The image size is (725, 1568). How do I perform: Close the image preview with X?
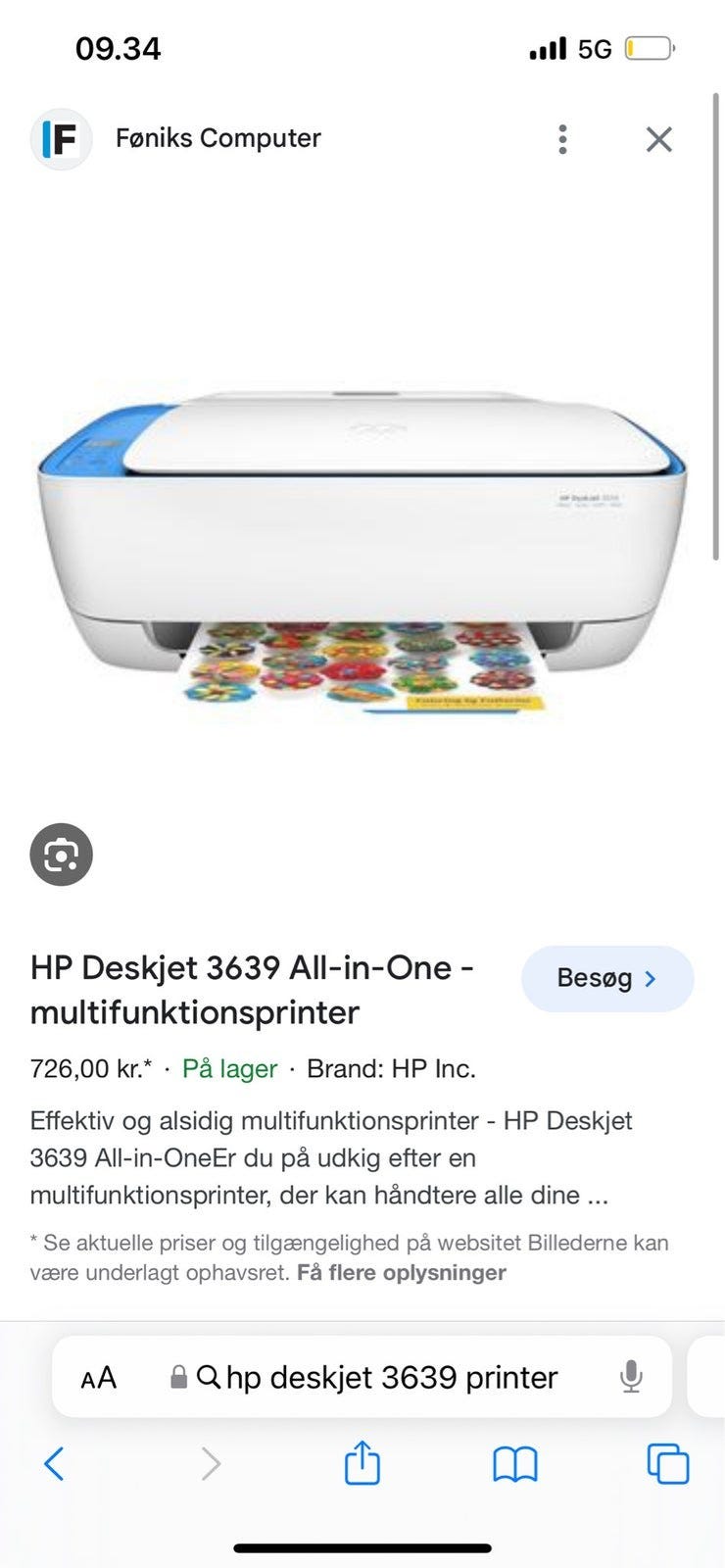point(659,139)
